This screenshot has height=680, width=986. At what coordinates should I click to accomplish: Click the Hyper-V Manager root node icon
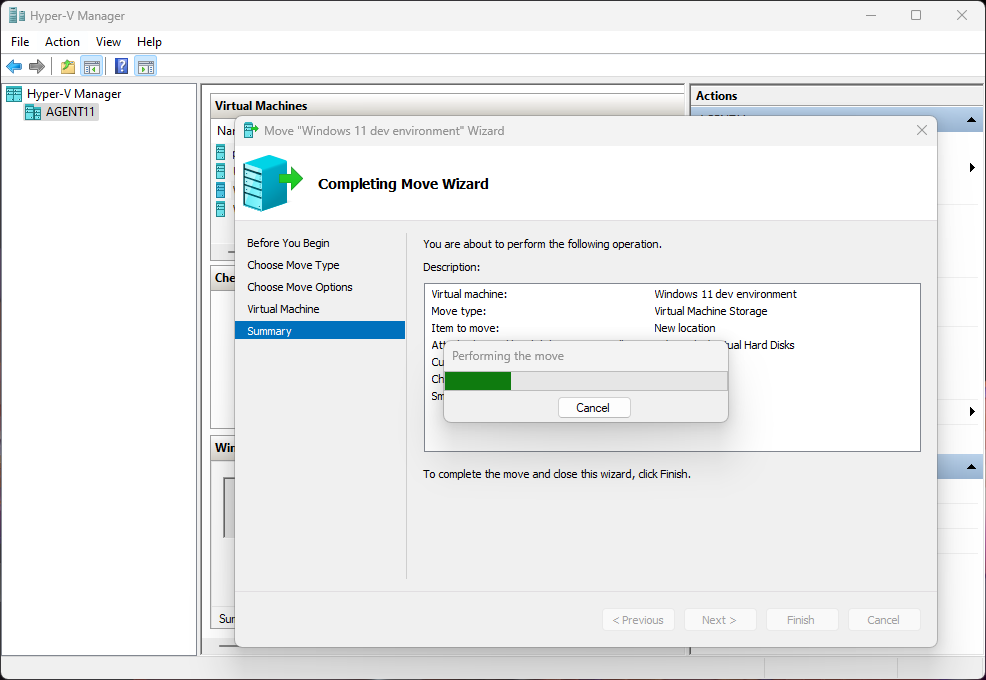click(x=14, y=94)
